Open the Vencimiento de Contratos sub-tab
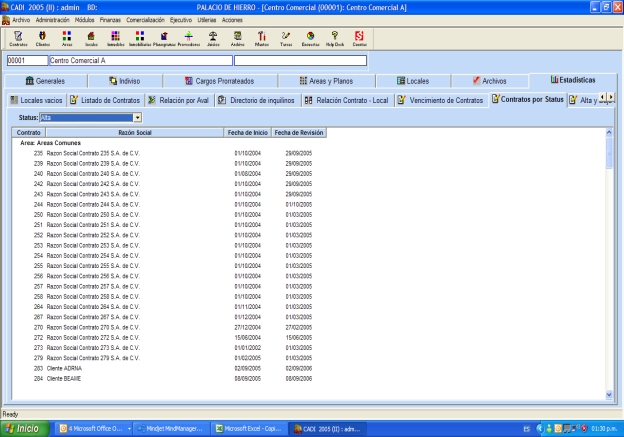This screenshot has height=437, width=624. point(440,100)
